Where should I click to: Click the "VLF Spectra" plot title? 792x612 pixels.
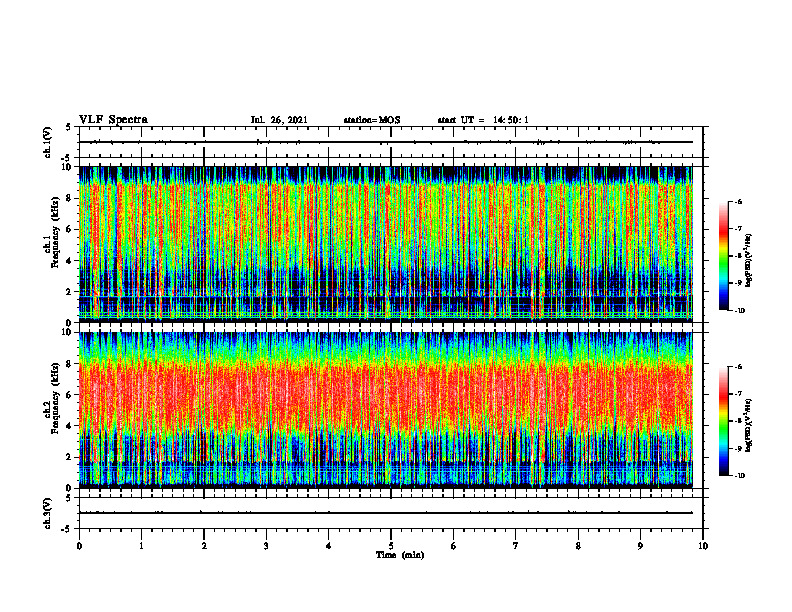point(113,120)
